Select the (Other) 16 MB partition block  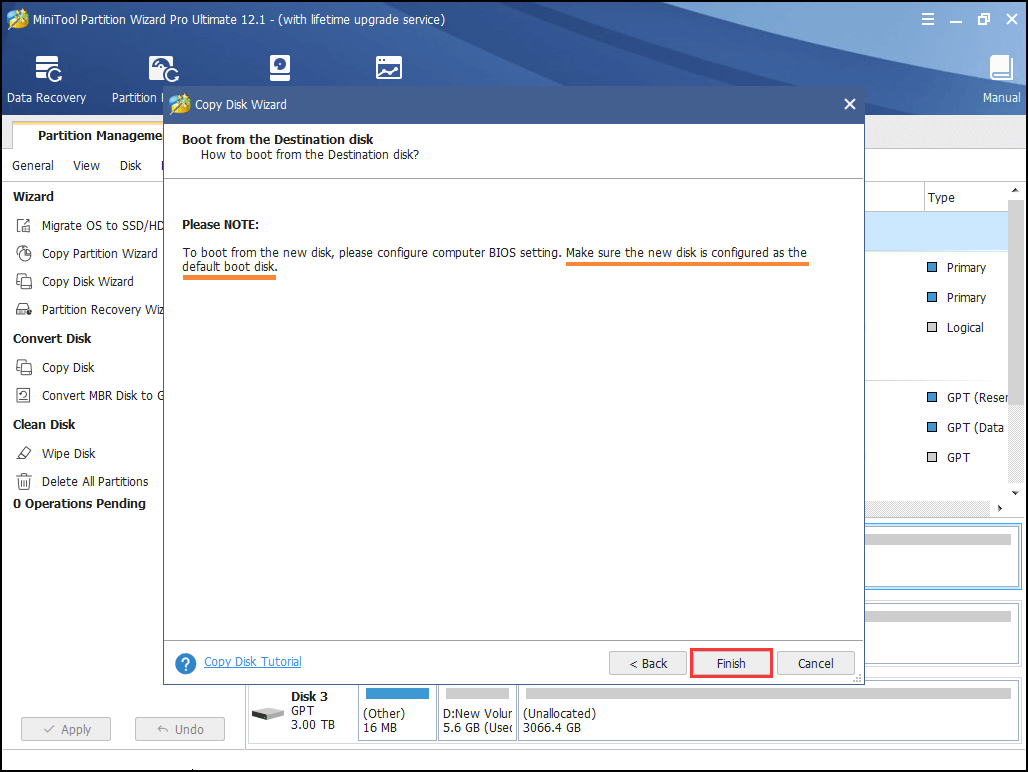coord(397,712)
